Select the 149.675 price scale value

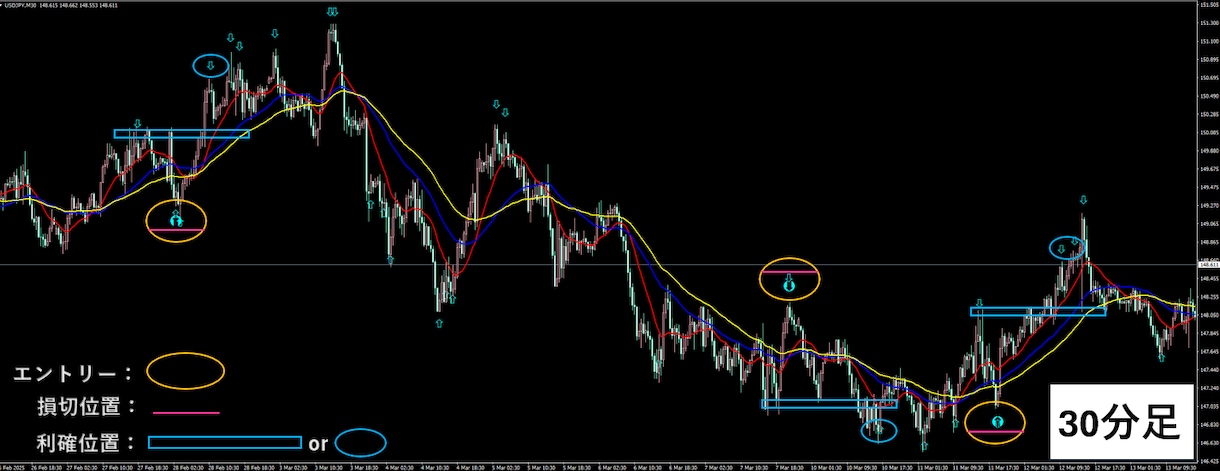[x=1208, y=169]
